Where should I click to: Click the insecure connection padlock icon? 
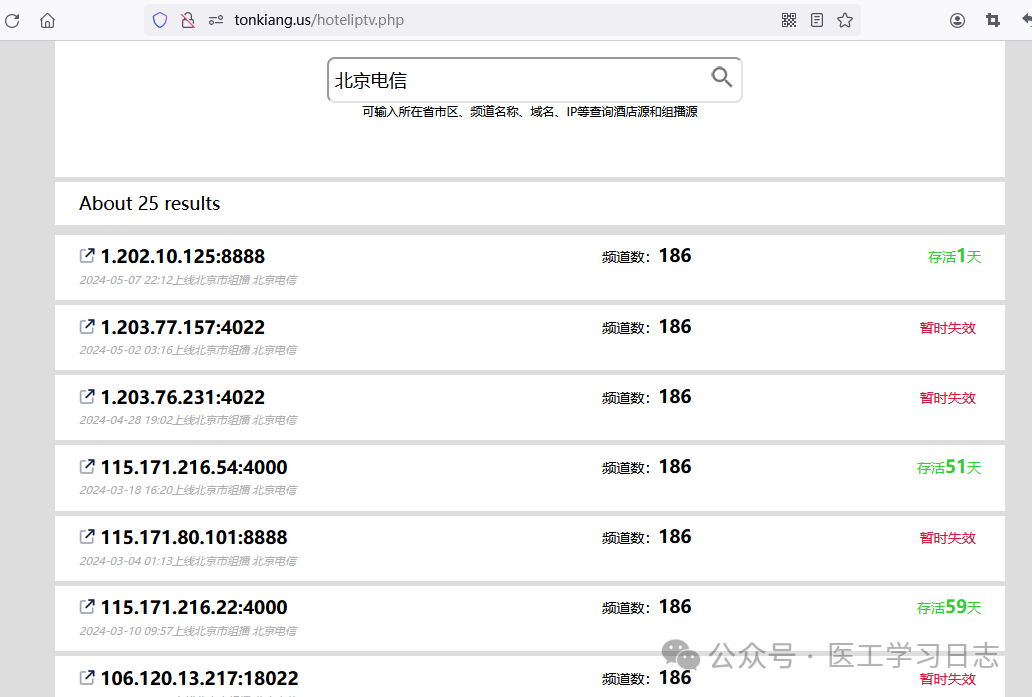(188, 20)
